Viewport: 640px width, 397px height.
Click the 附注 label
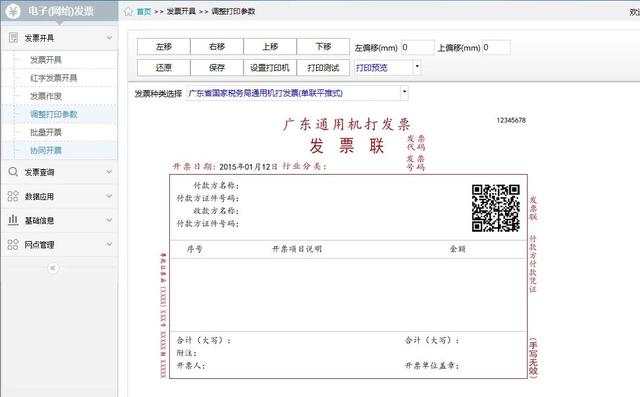[187, 353]
